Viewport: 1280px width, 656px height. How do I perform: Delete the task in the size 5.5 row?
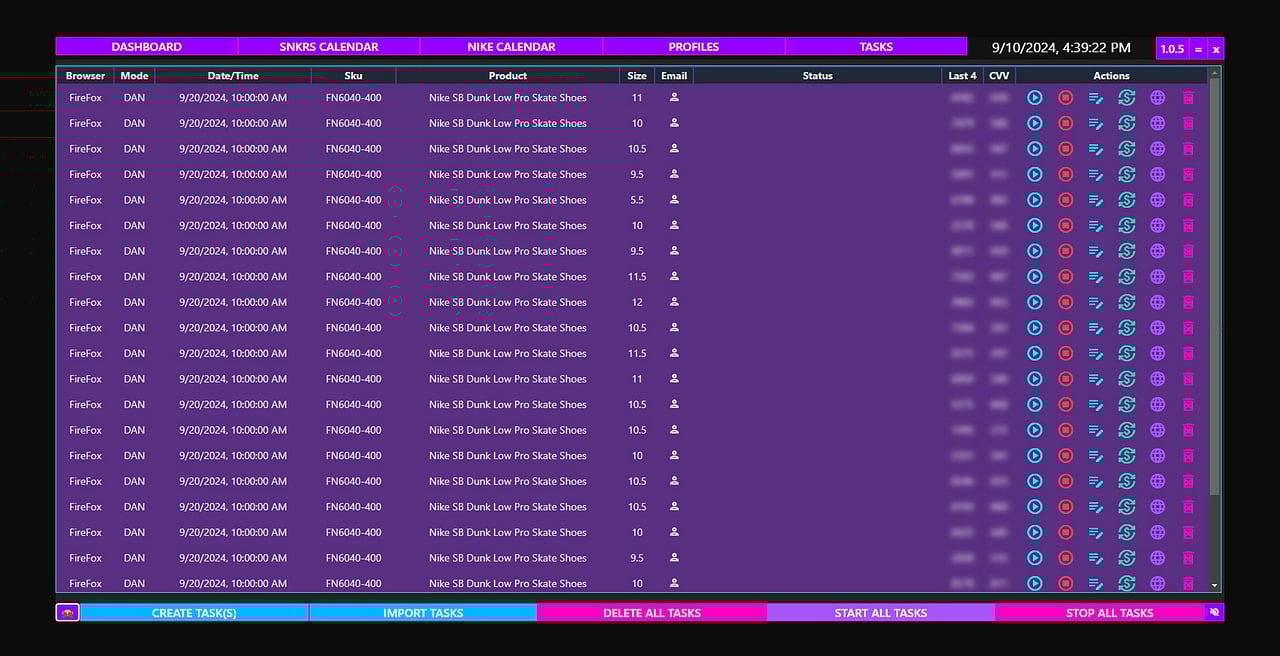point(1188,200)
